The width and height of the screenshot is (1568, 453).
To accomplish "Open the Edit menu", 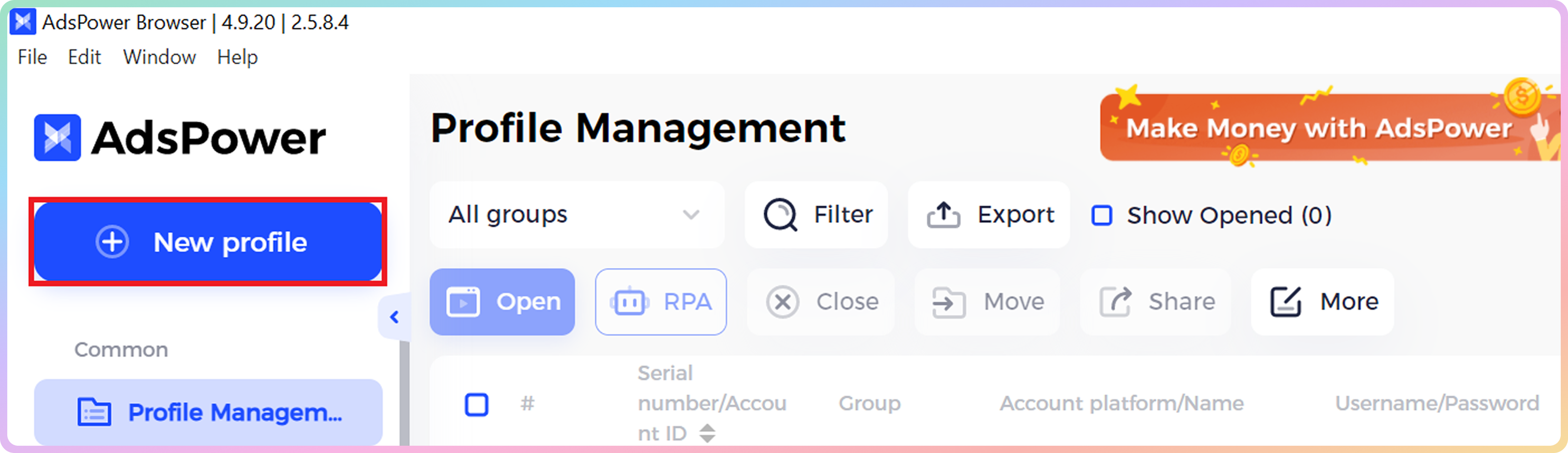I will pyautogui.click(x=84, y=57).
